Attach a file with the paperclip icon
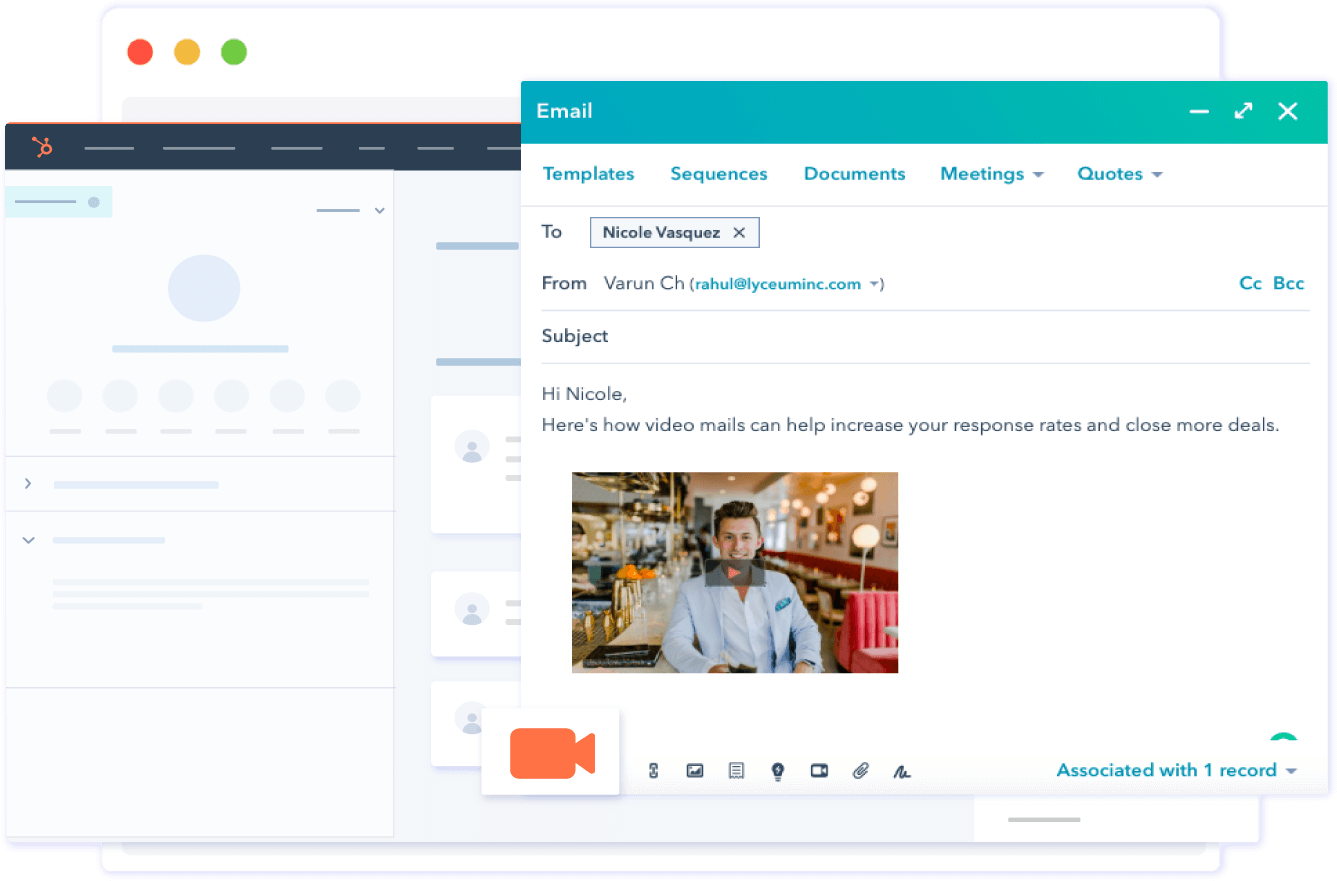 pos(861,771)
